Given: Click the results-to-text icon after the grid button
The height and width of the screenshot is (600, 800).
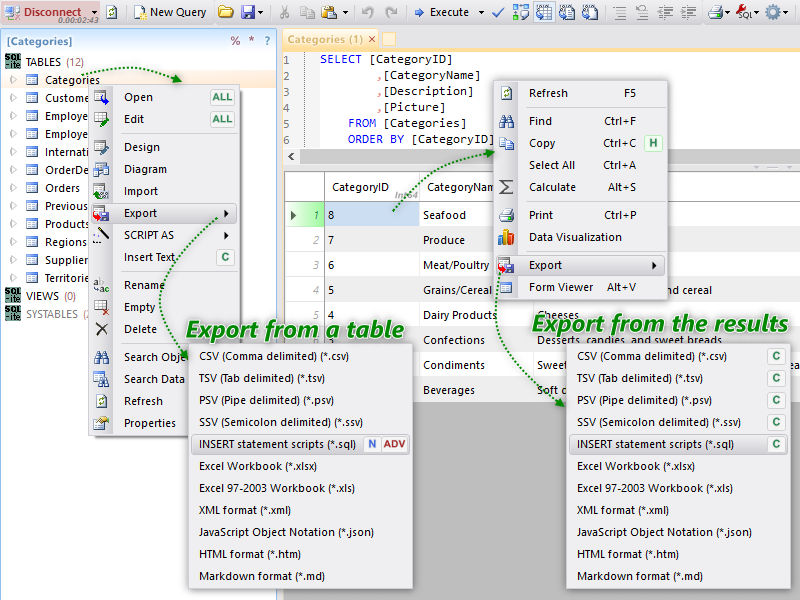Looking at the screenshot, I should (567, 12).
